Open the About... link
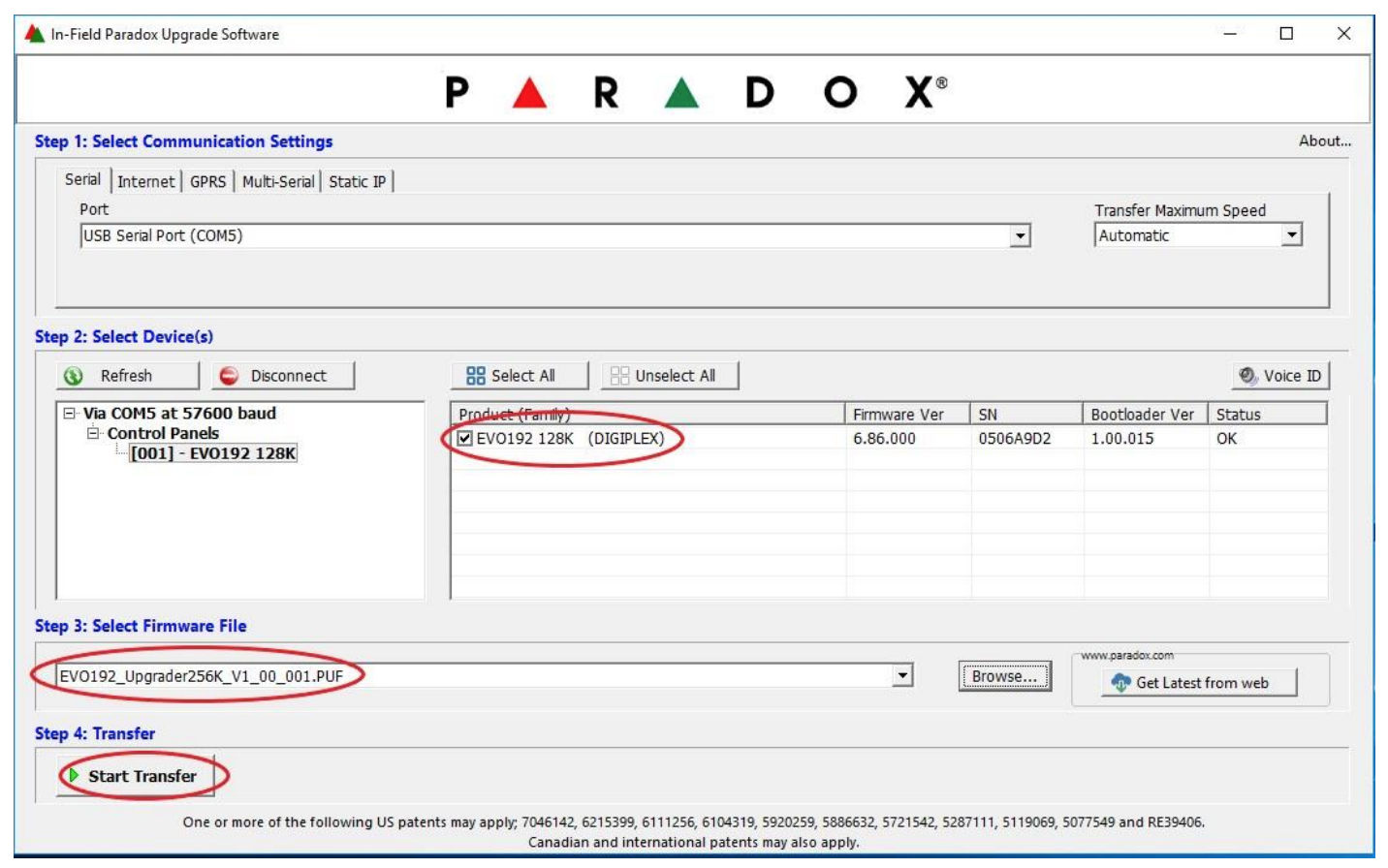 1324,141
